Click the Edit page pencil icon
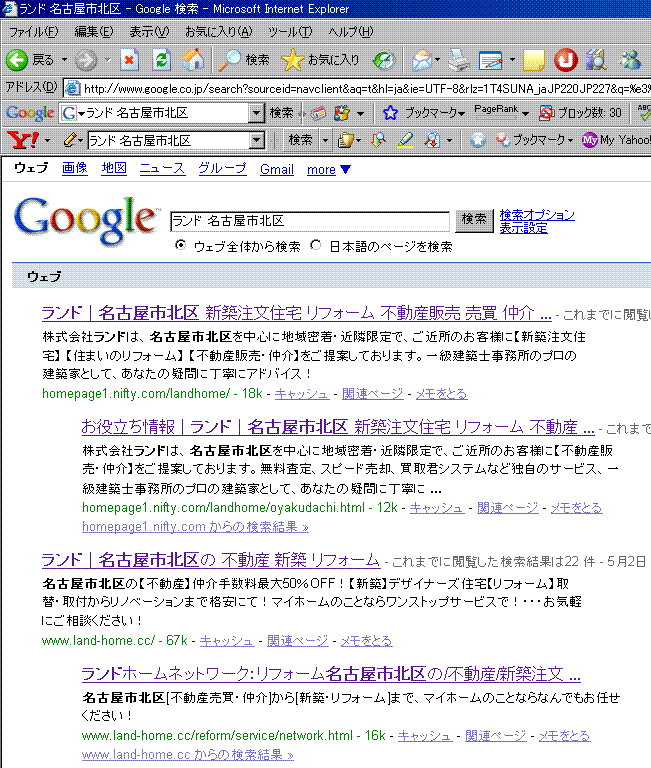Screen dimensions: 651x768 491,60
